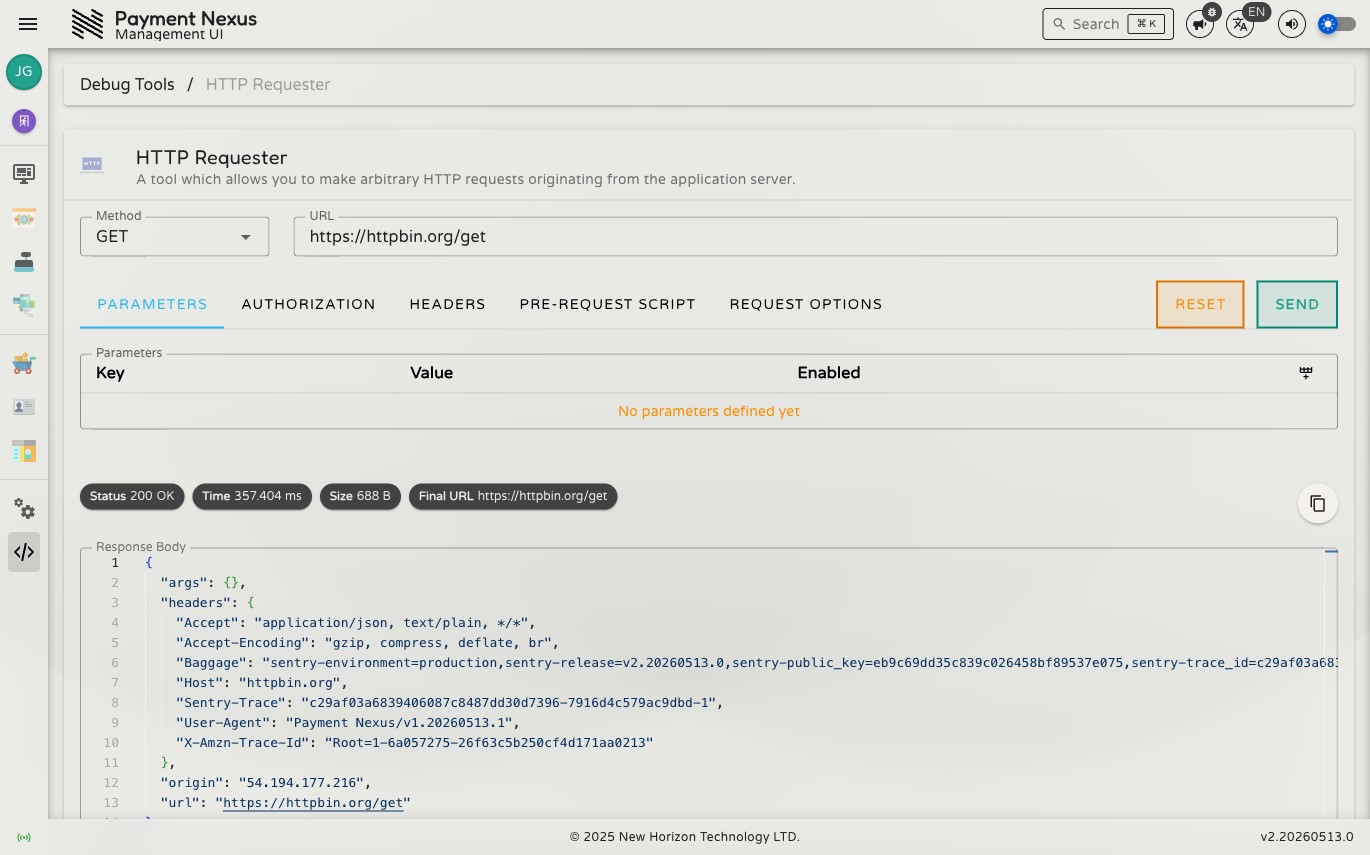This screenshot has height=855, width=1370.
Task: Open the Method dropdown showing GET
Action: pos(175,237)
